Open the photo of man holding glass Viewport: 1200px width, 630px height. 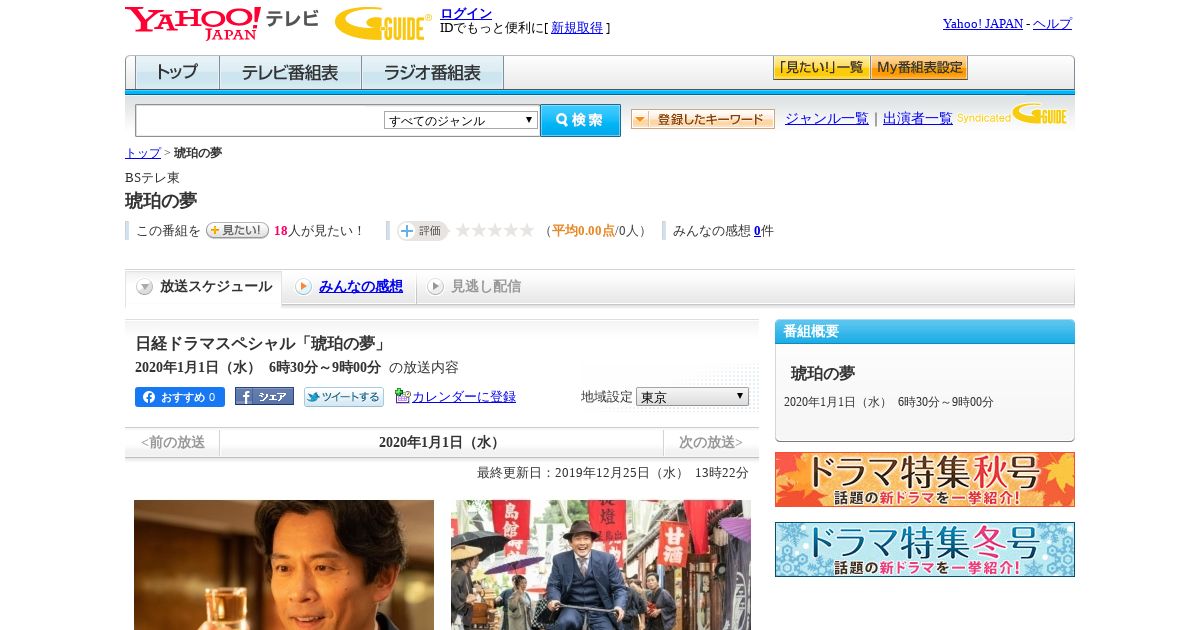point(284,565)
